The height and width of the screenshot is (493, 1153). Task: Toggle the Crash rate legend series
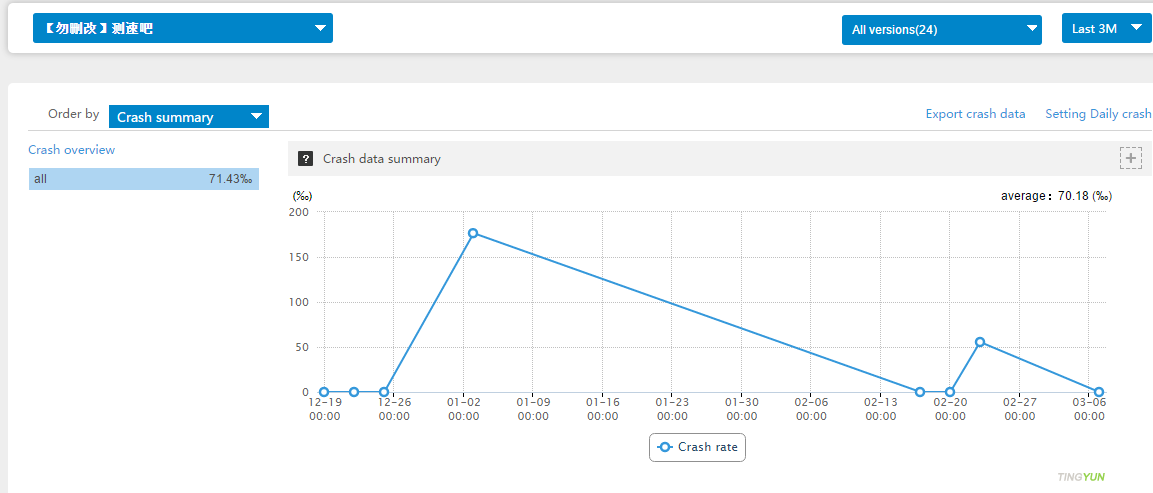click(x=697, y=447)
